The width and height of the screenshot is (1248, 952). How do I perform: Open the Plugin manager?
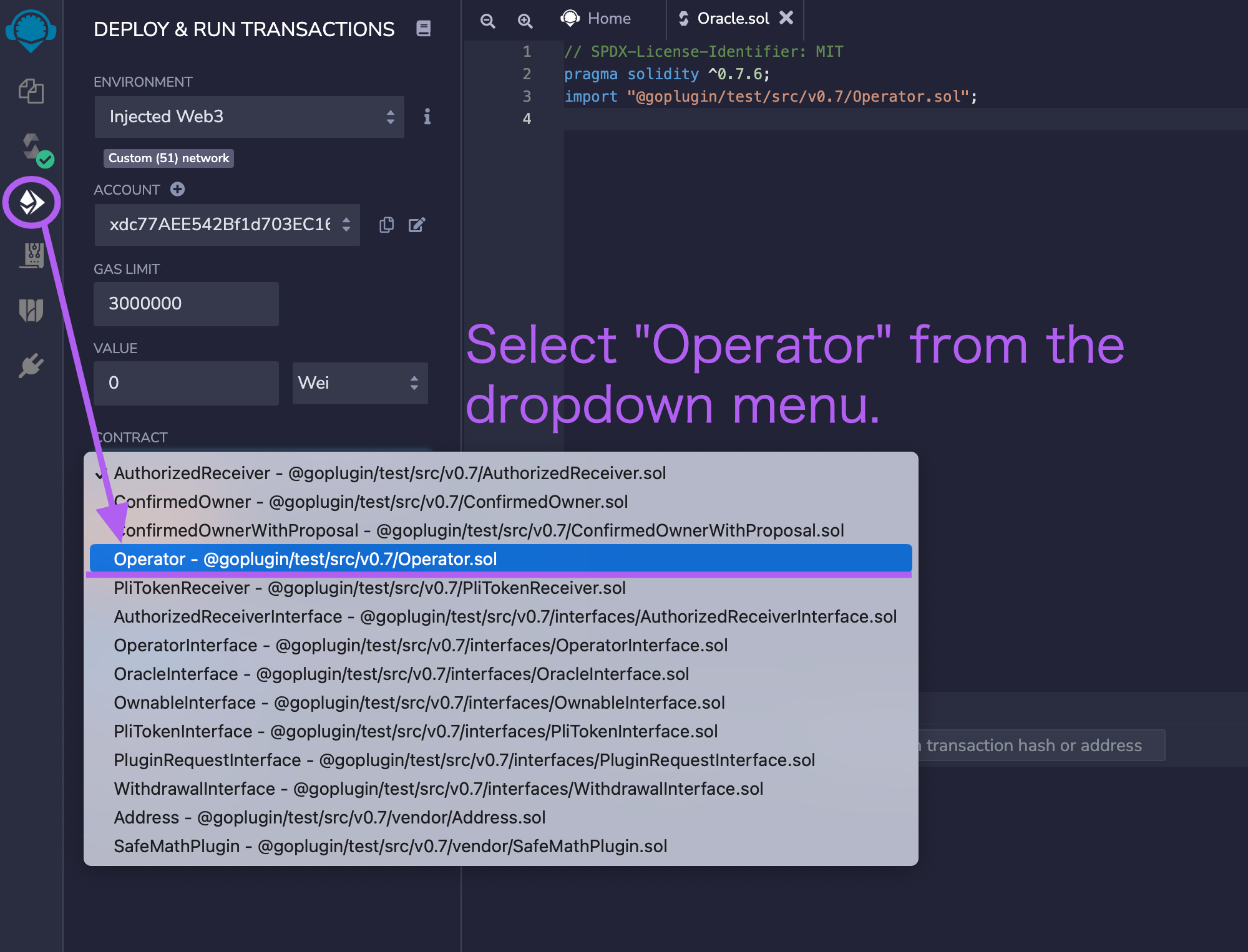31,365
